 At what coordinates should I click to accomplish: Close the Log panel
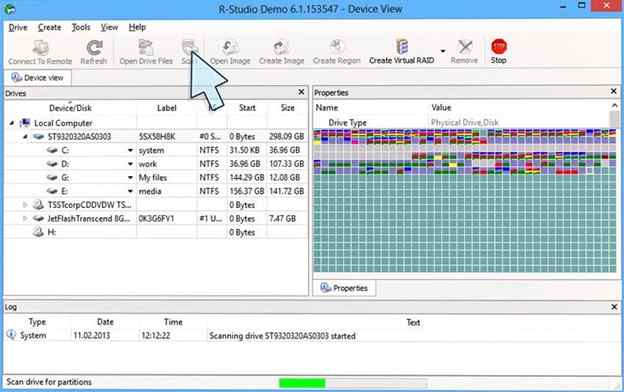tap(614, 307)
